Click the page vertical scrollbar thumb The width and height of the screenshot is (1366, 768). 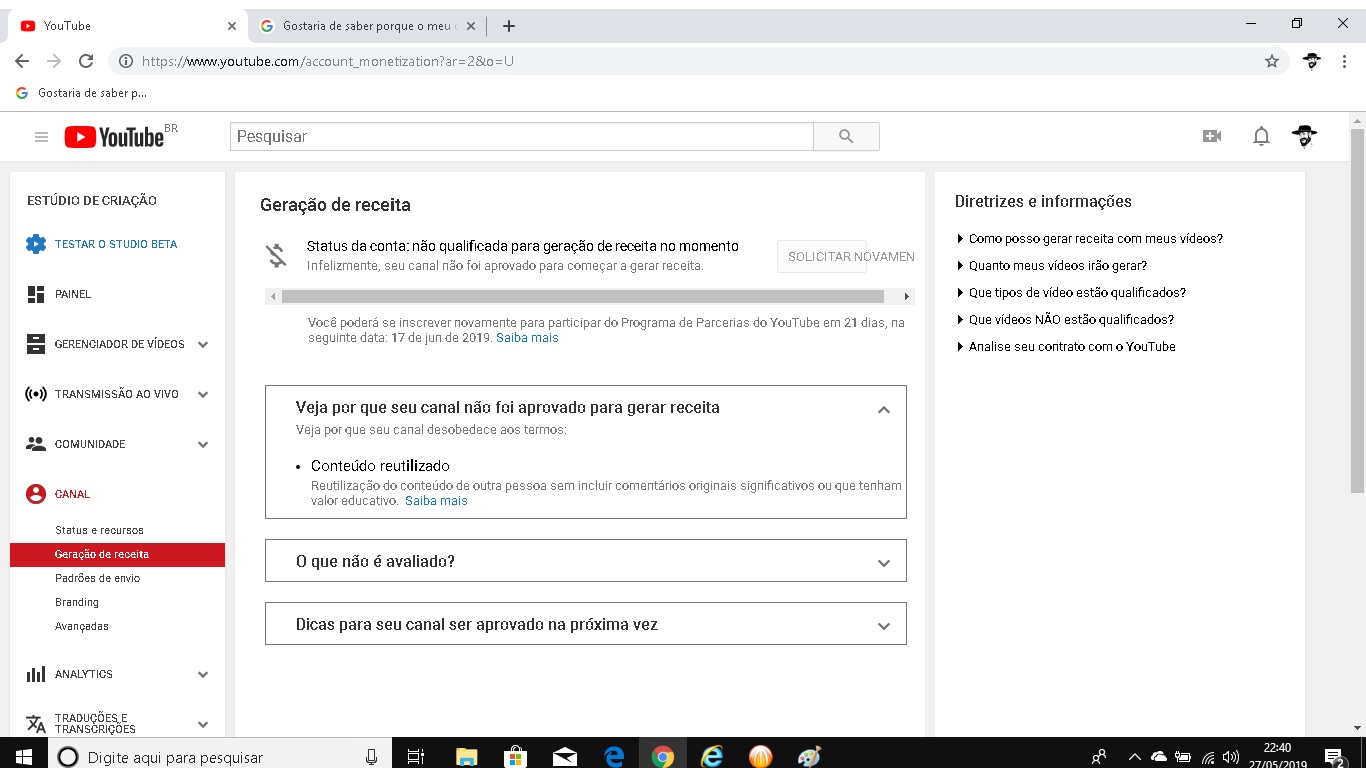[1357, 310]
